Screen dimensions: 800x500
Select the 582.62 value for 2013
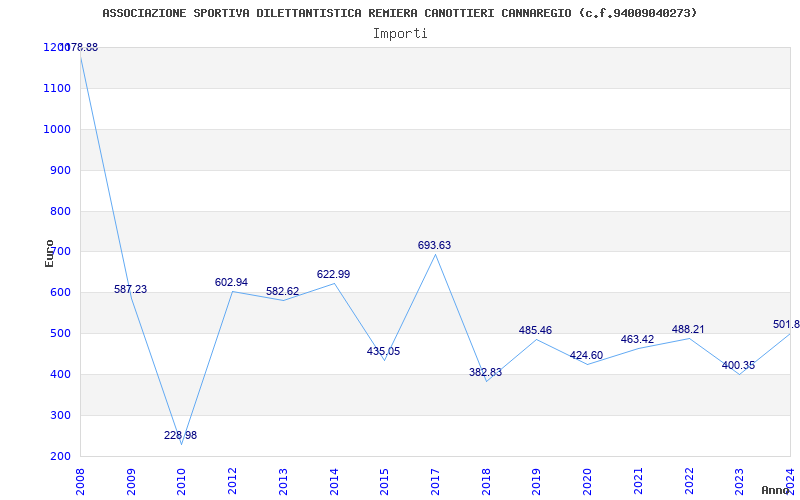pos(282,291)
